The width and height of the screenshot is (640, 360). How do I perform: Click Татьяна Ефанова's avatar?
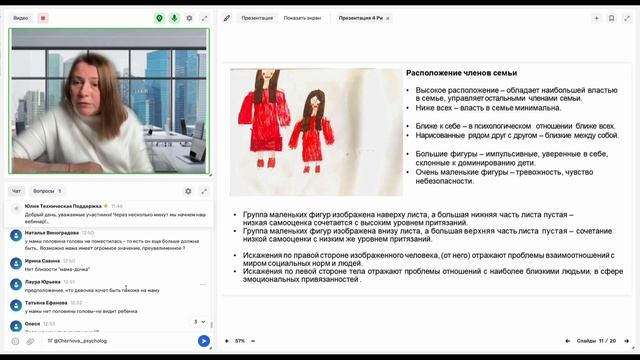[x=16, y=305]
